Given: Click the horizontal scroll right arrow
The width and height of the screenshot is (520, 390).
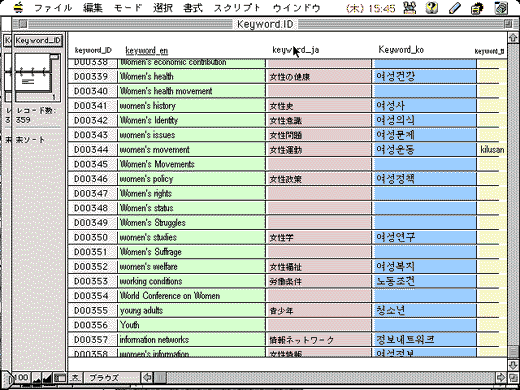Looking at the screenshot, I should coord(500,378).
